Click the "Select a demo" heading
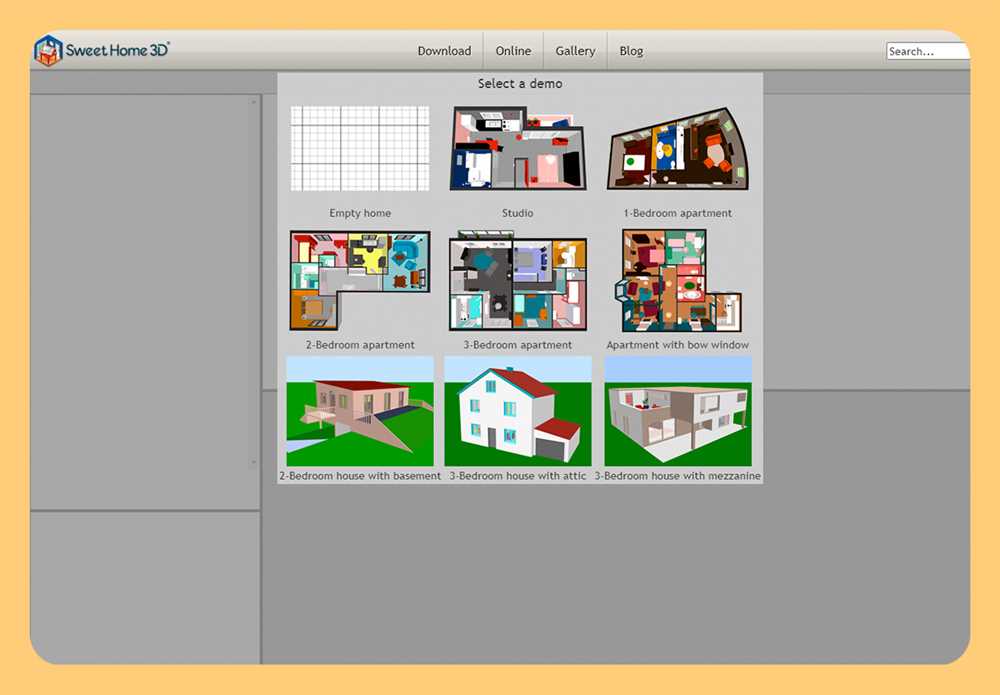This screenshot has height=695, width=1000. 520,84
